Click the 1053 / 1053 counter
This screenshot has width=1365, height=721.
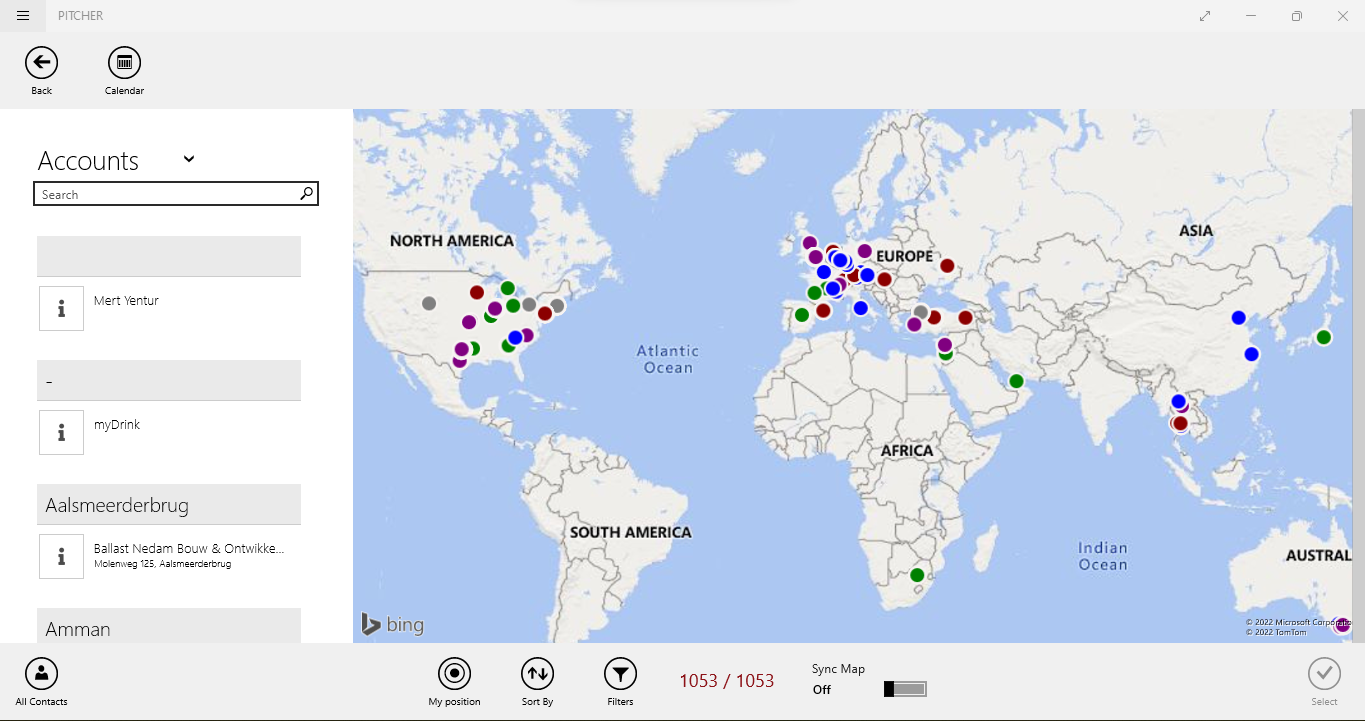(727, 680)
